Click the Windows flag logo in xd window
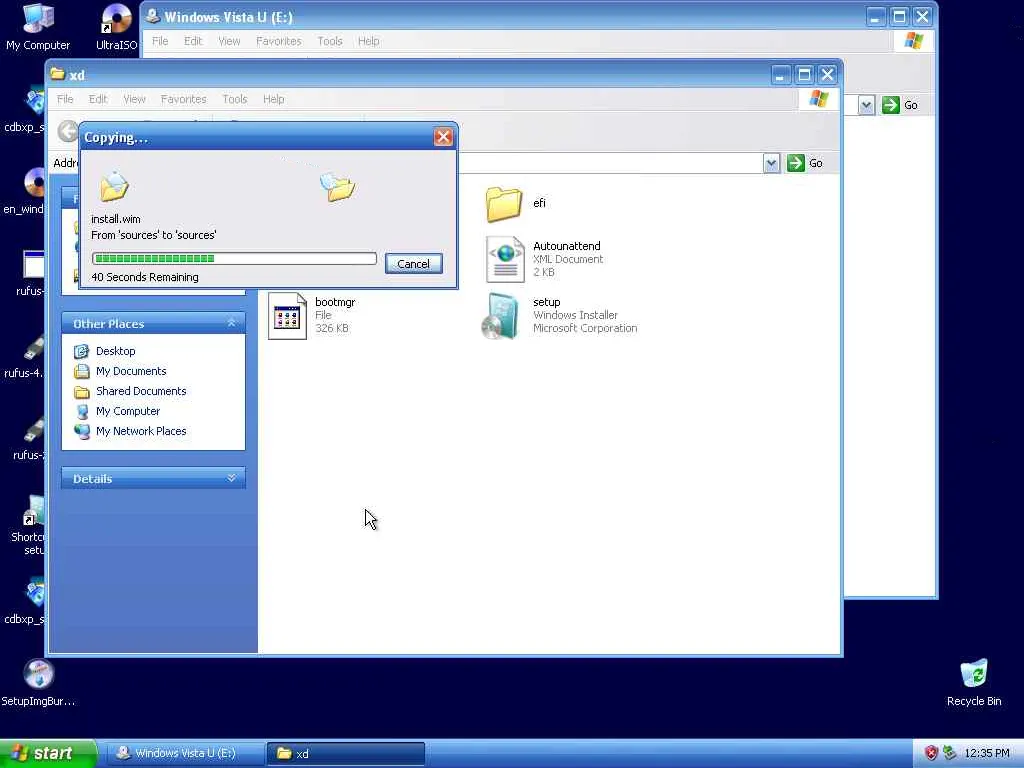The image size is (1024, 768). (818, 99)
